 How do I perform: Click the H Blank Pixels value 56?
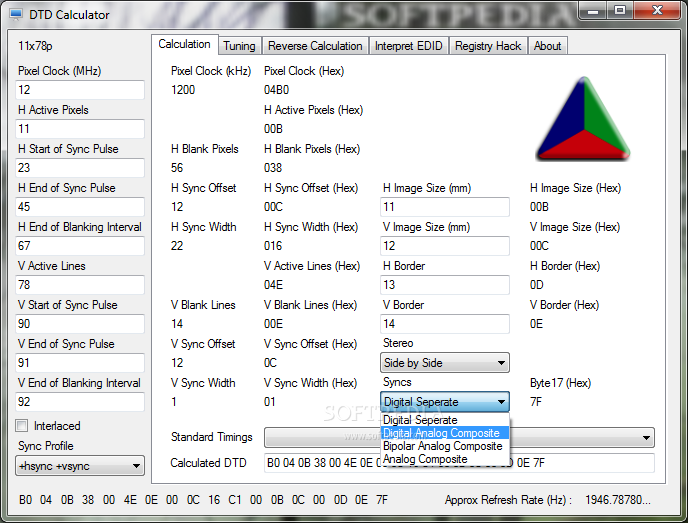tap(177, 168)
